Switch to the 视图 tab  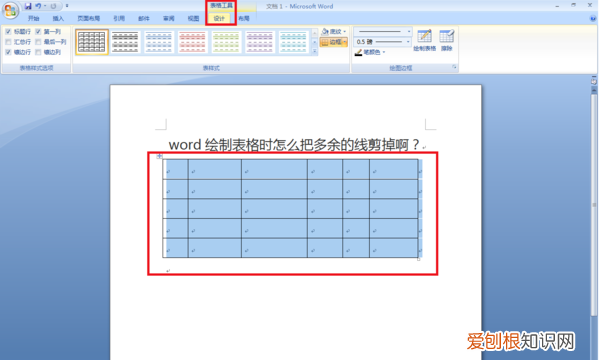[x=193, y=18]
